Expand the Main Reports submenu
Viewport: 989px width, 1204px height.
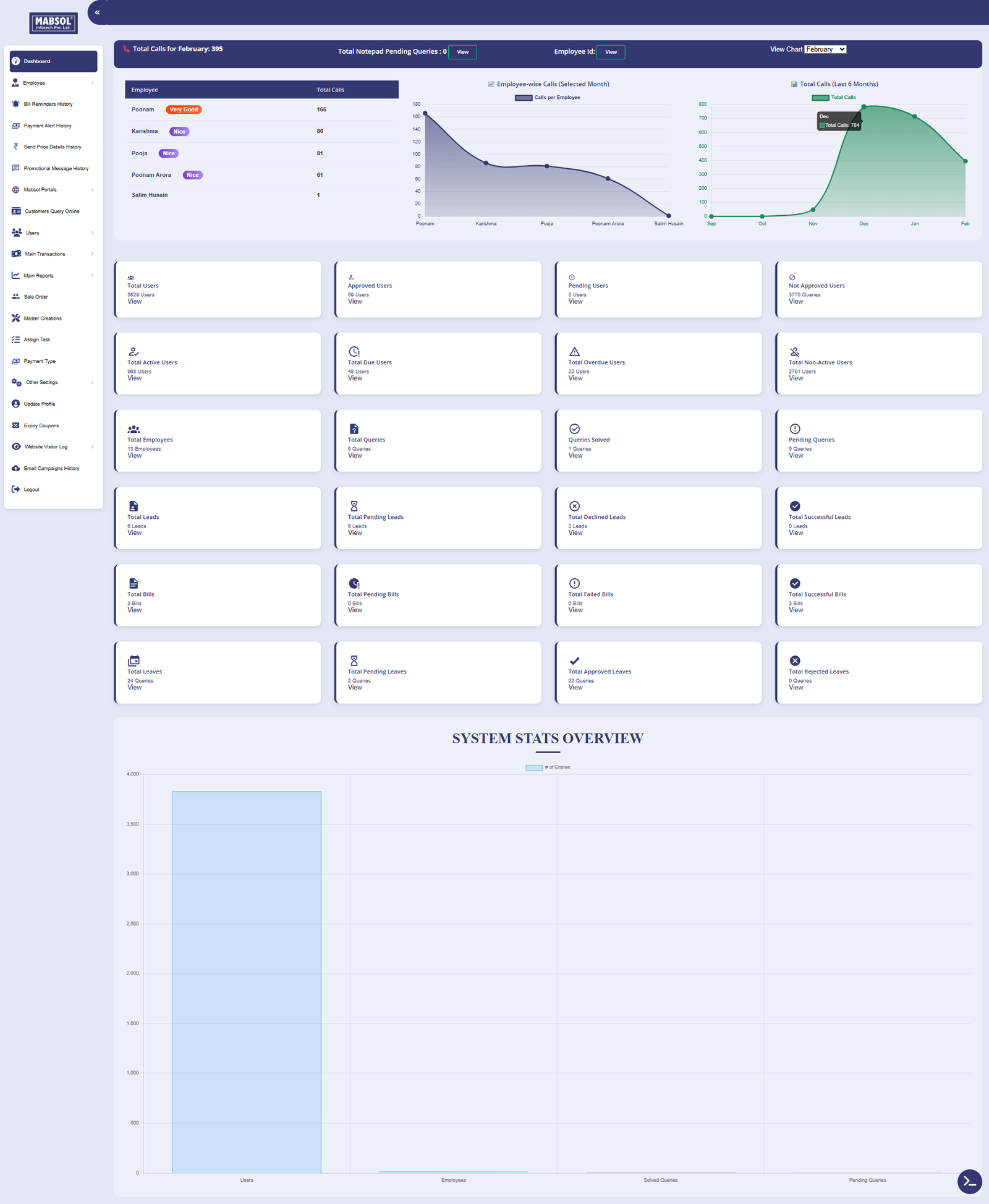[x=53, y=276]
